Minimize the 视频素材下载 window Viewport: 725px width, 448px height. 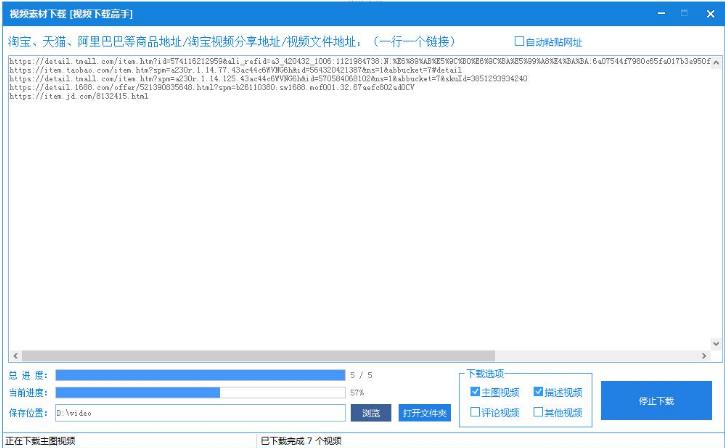660,13
